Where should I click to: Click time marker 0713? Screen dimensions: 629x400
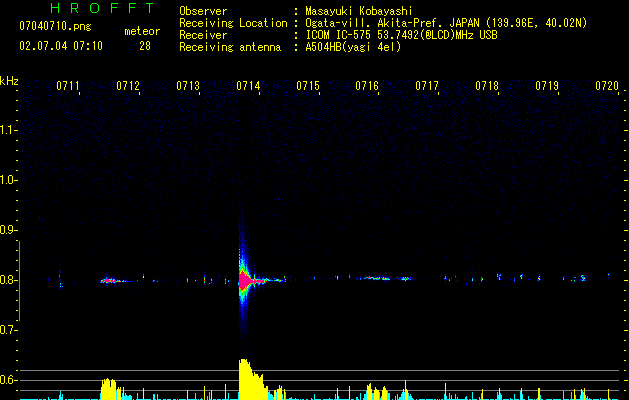tap(188, 86)
